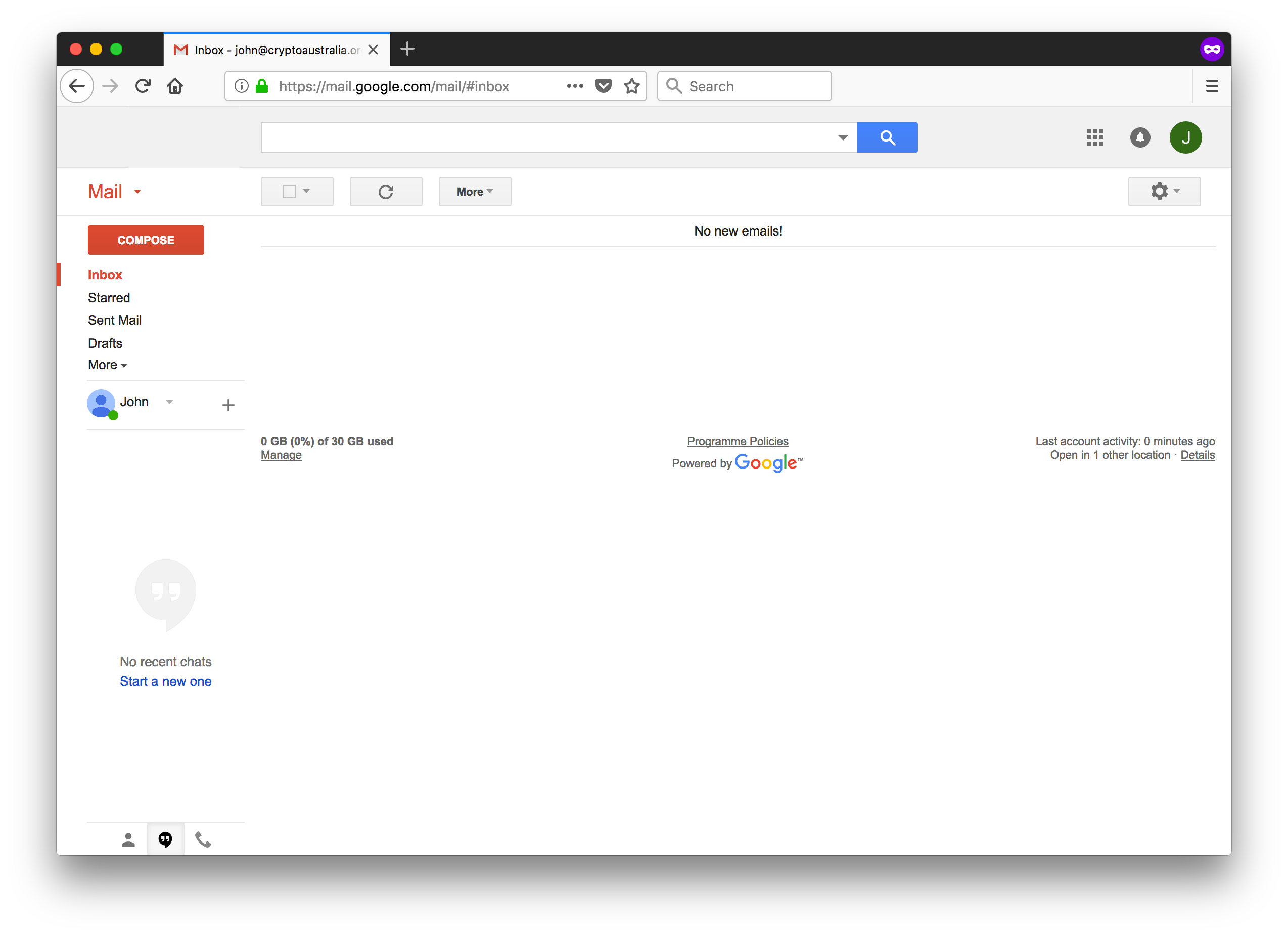The width and height of the screenshot is (1288, 936).
Task: Click the blue magnifier search button
Action: click(887, 137)
